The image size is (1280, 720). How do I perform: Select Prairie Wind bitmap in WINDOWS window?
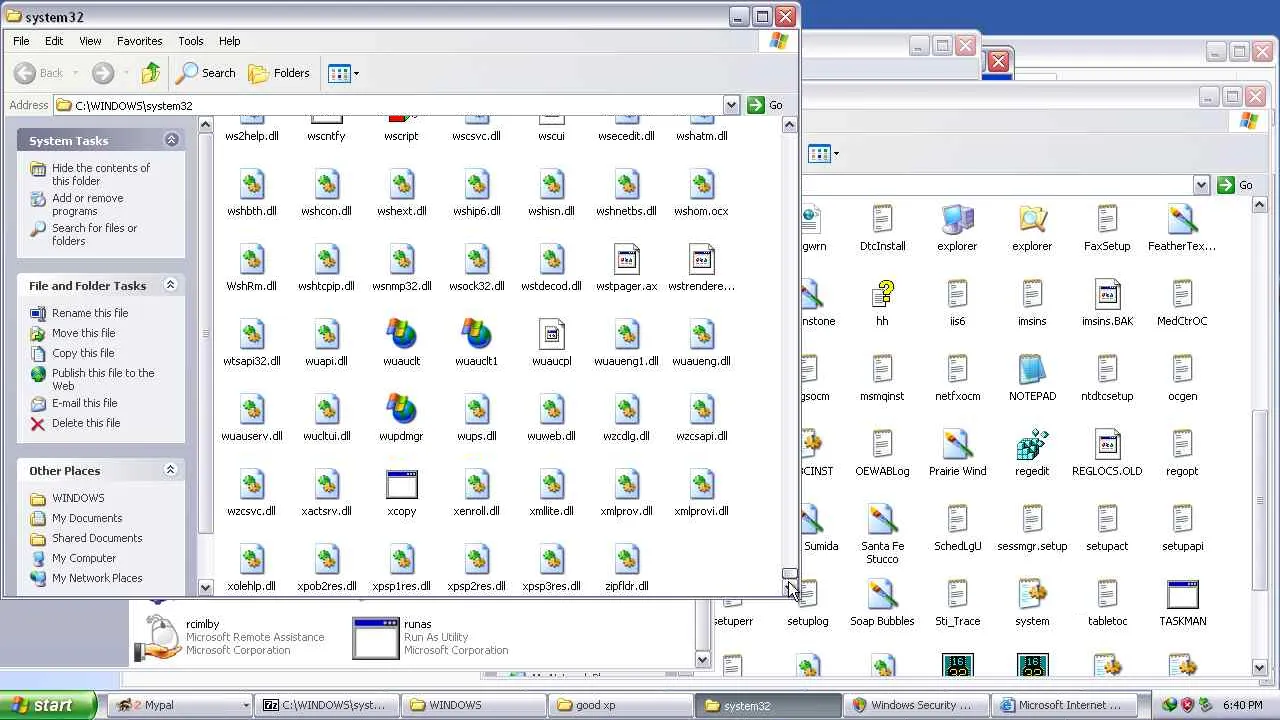click(x=957, y=445)
